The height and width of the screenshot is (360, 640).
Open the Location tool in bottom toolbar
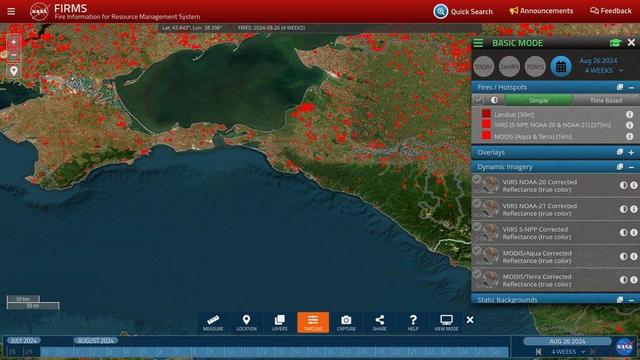pos(246,322)
